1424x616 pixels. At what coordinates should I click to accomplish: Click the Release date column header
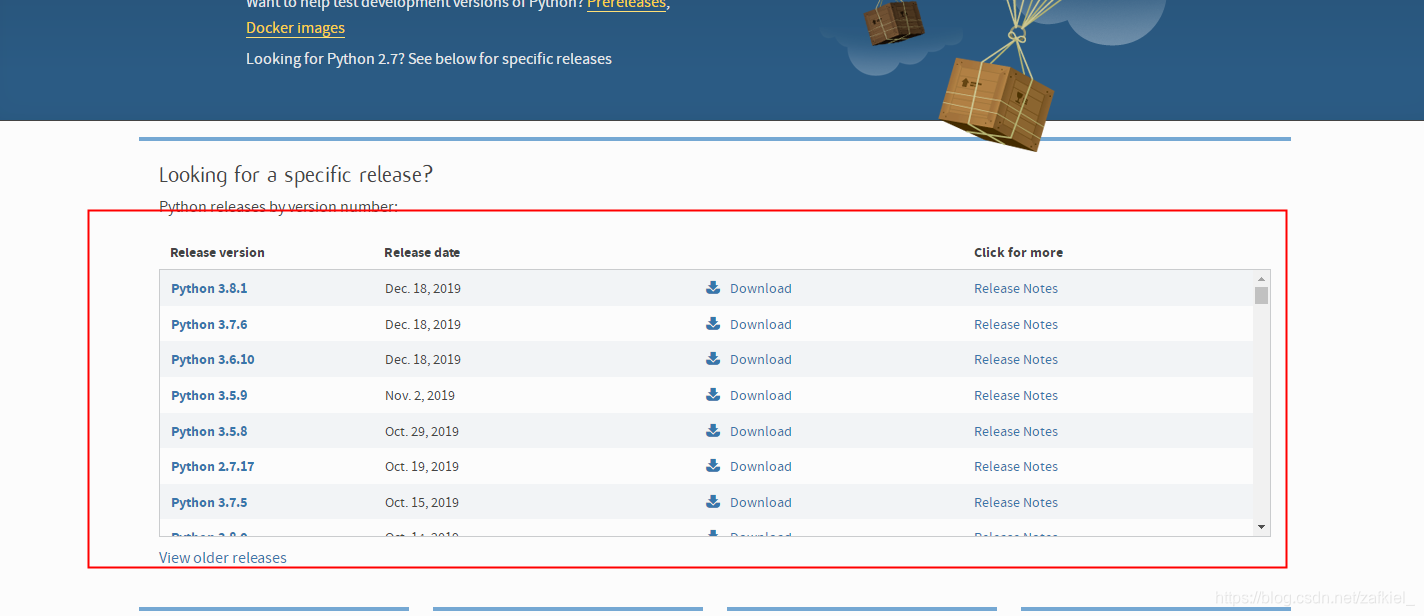coord(422,252)
